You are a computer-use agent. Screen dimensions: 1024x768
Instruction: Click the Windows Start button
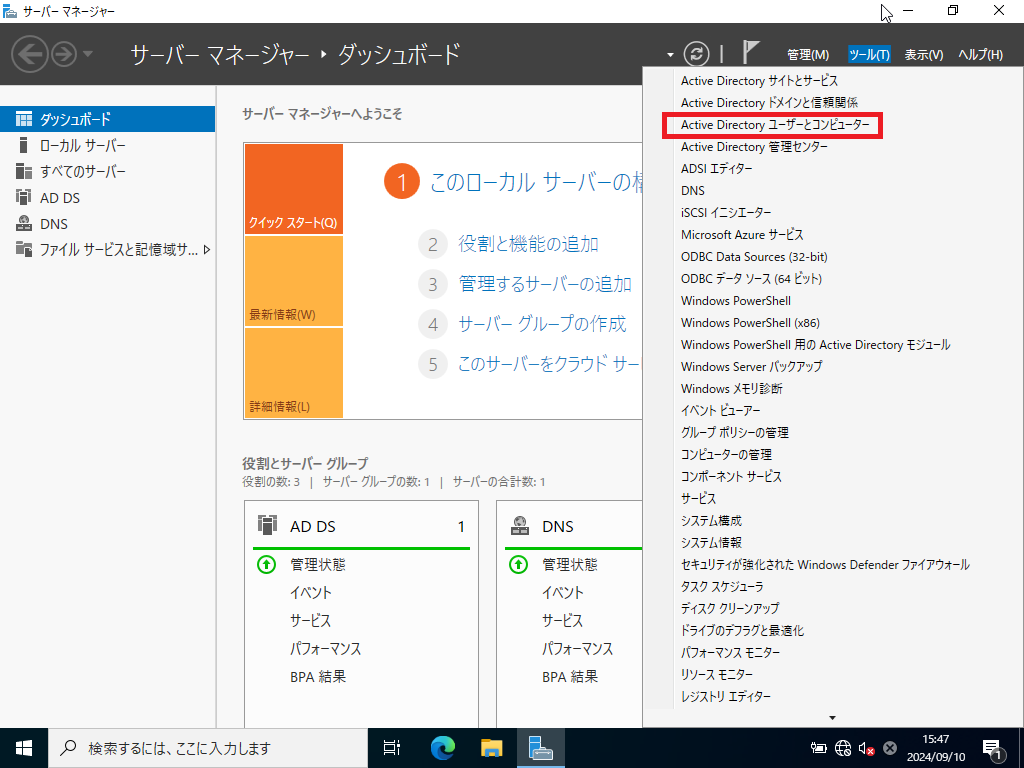[x=24, y=748]
